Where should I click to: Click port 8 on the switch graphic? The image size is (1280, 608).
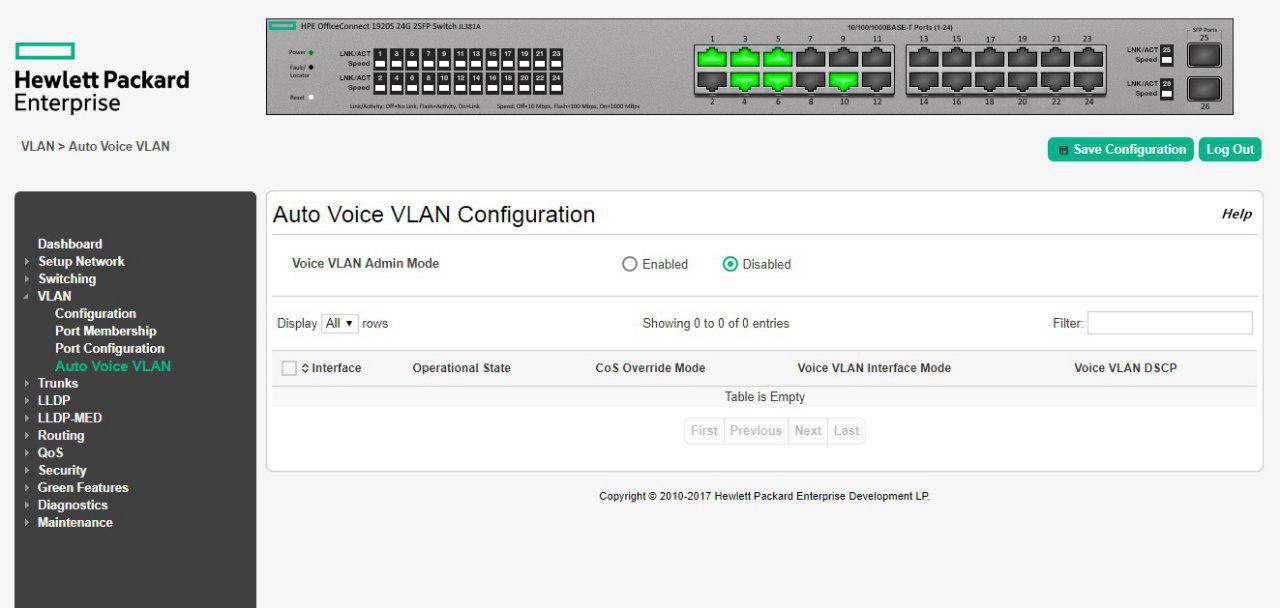(x=811, y=81)
